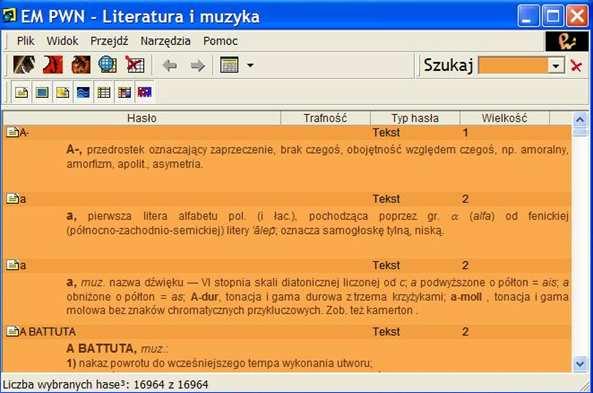Open the Plik menu

[25, 41]
